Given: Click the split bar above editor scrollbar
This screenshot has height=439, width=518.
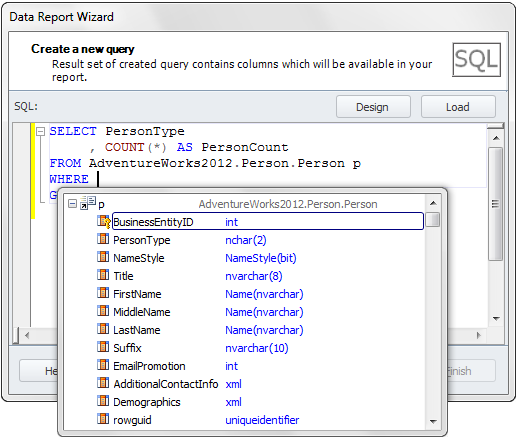Looking at the screenshot, I should [x=495, y=126].
